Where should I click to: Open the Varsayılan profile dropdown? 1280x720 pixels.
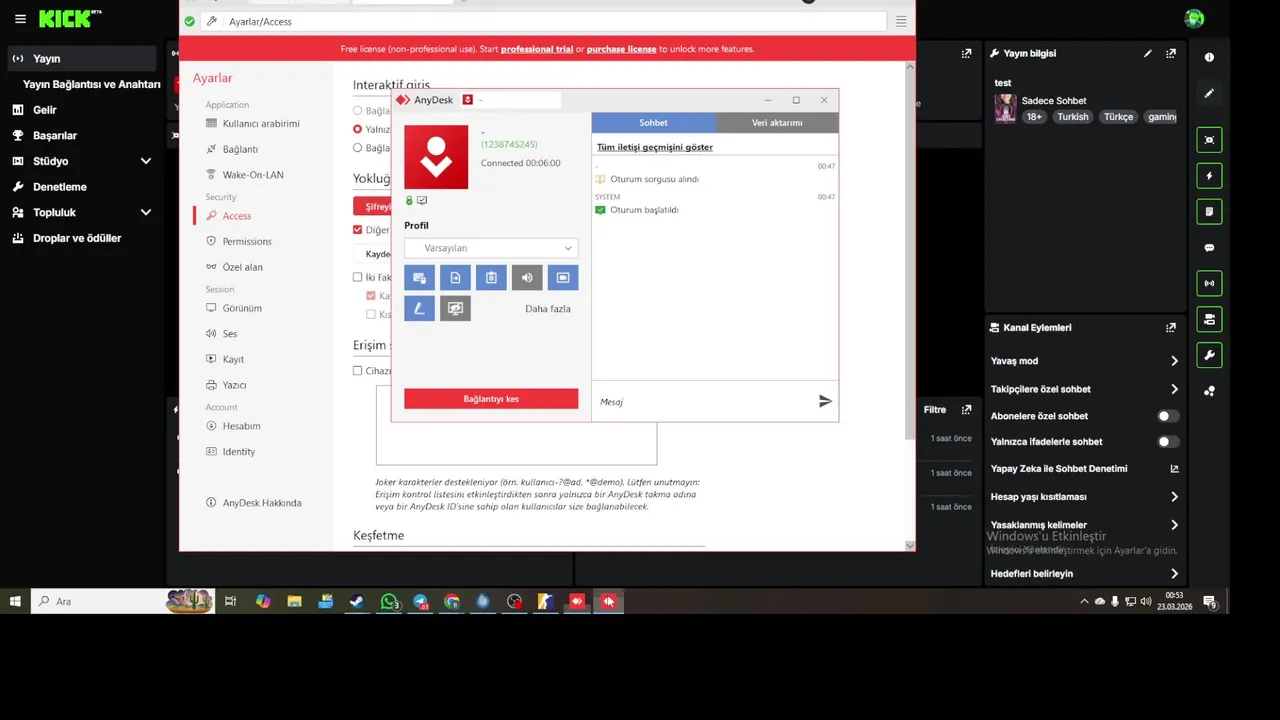491,248
